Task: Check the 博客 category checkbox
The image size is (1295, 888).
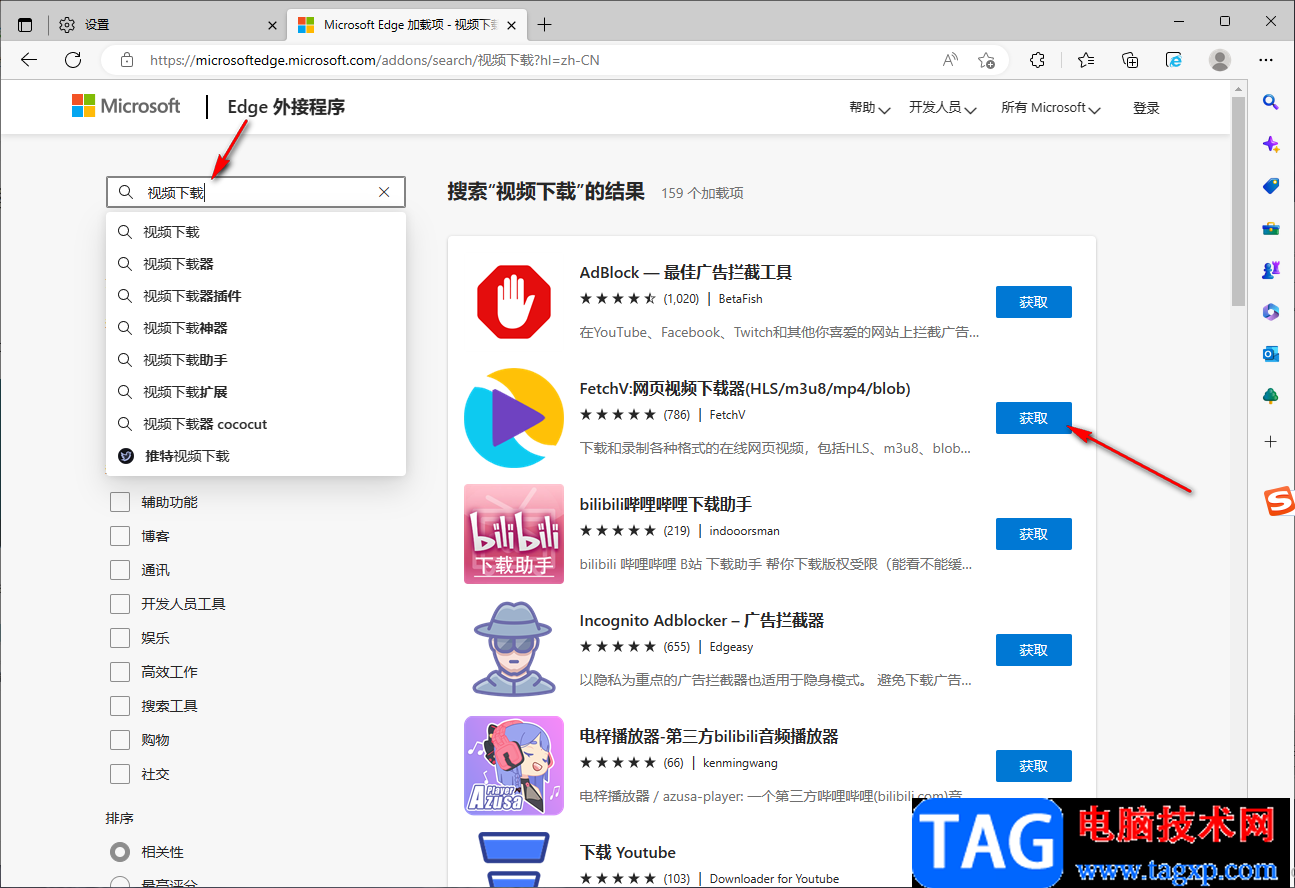Action: pos(120,536)
